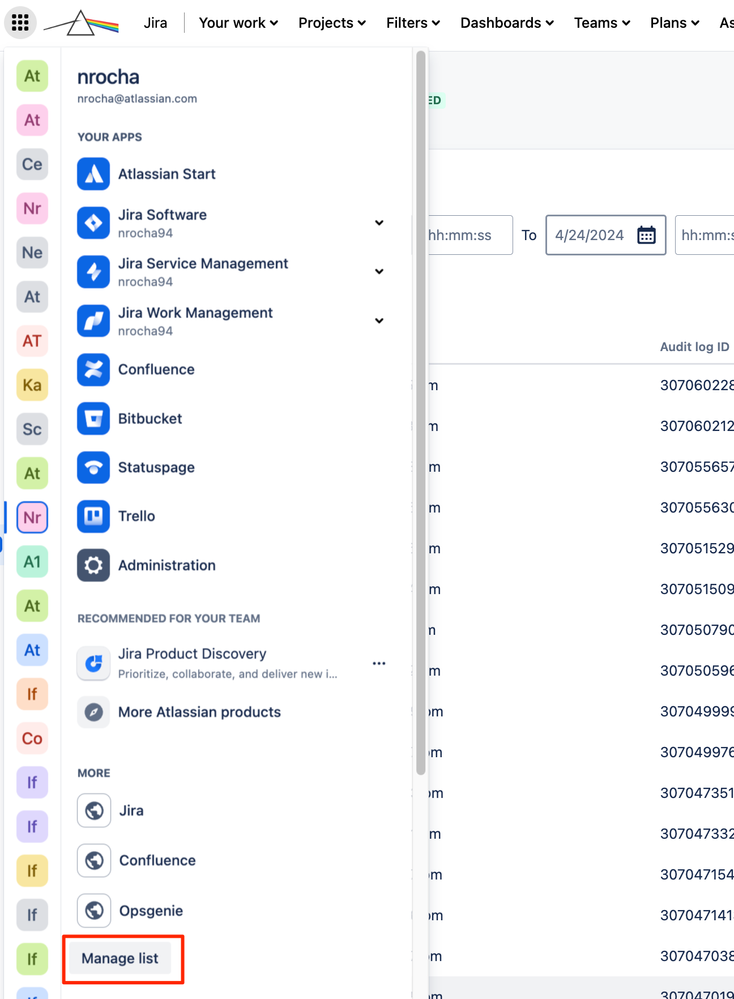Open the Statuspage app icon
This screenshot has width=734, height=999.
click(94, 468)
